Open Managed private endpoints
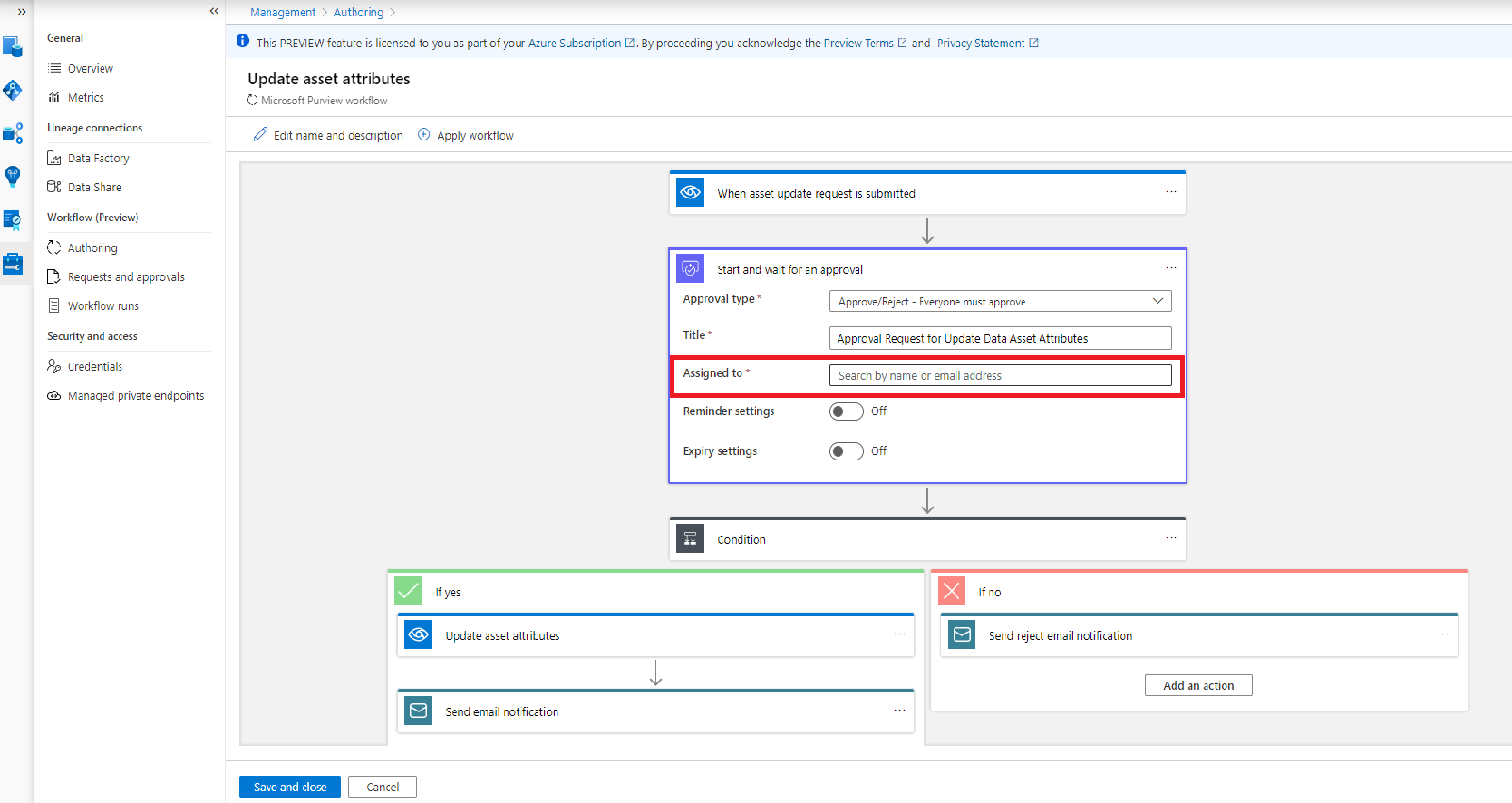Screen dimensions: 1512x803 [136, 395]
